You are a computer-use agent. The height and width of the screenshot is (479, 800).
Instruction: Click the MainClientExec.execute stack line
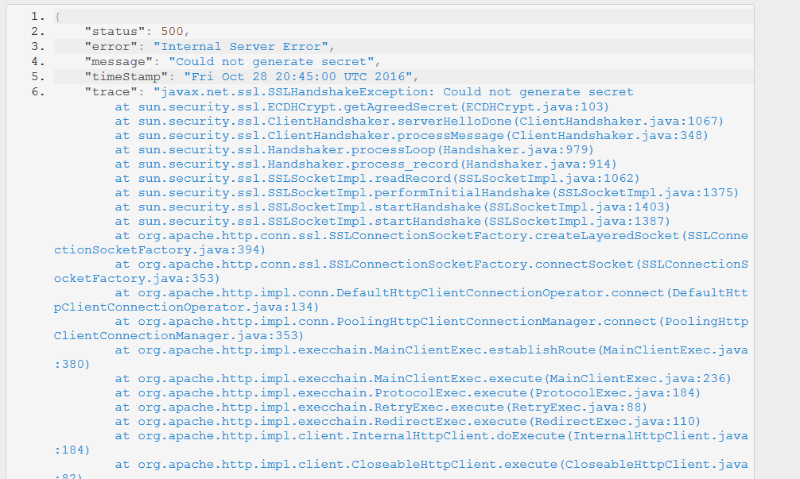423,379
